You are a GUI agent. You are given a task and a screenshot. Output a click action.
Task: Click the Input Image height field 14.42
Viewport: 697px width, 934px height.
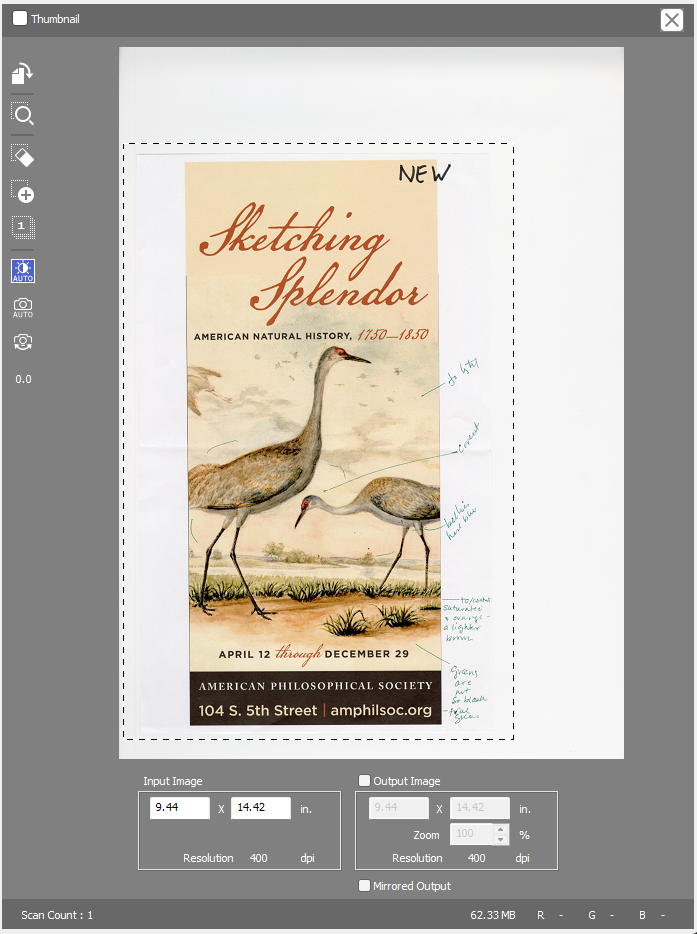pos(260,808)
